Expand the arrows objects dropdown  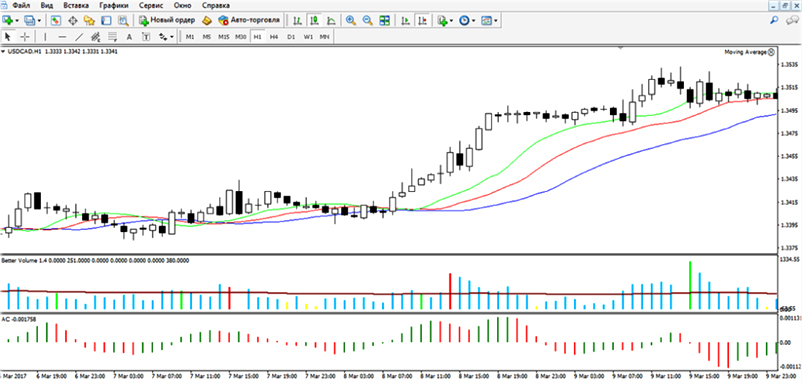pyautogui.click(x=172, y=37)
